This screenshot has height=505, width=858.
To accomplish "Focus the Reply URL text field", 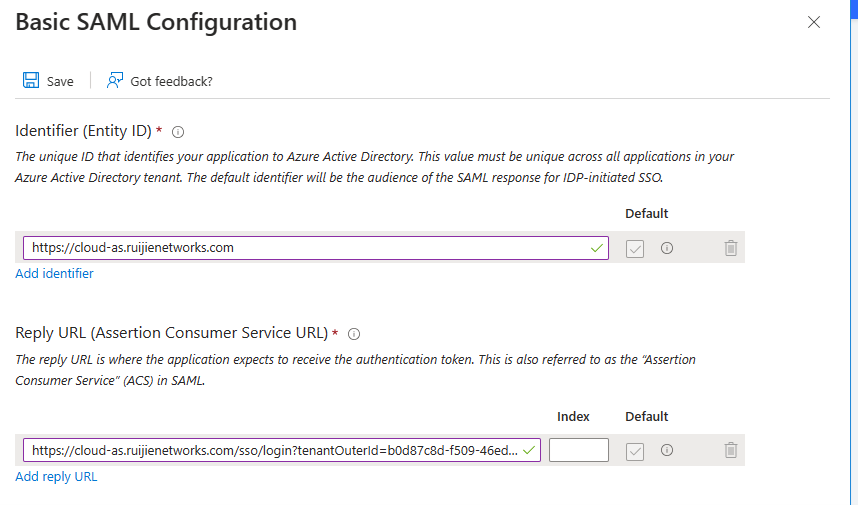I will [x=270, y=450].
